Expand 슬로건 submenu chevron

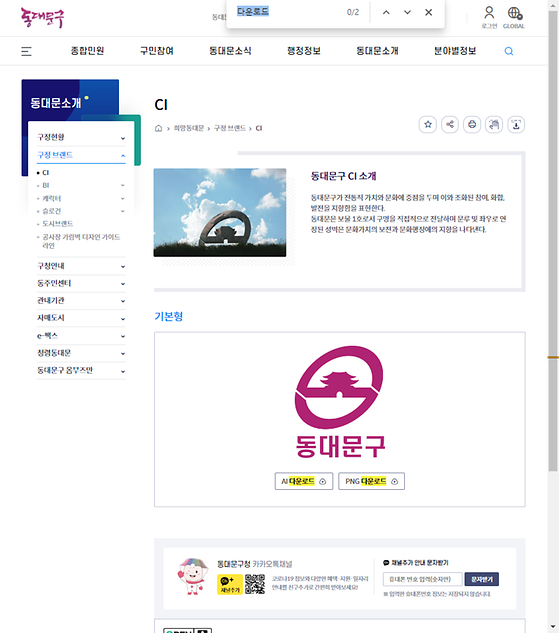[123, 211]
